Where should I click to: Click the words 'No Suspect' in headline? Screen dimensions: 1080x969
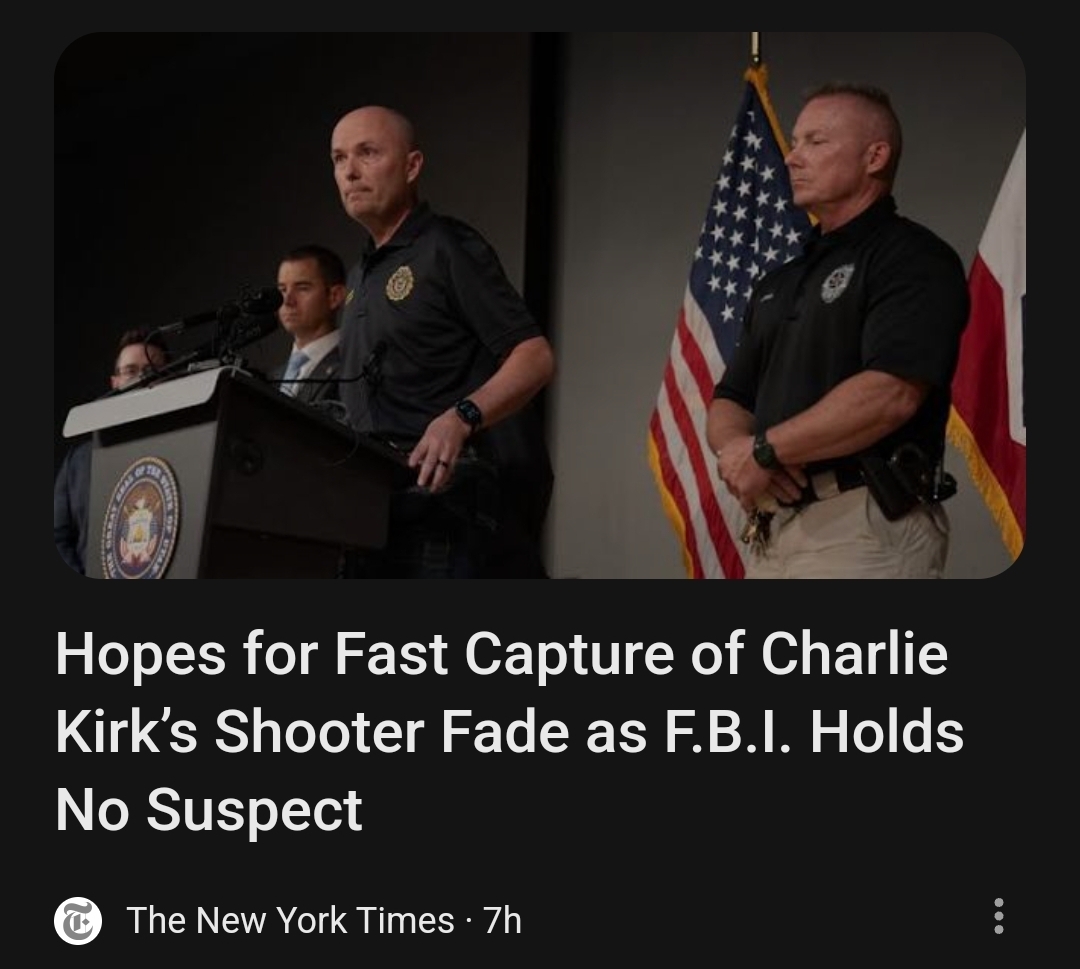coord(209,810)
